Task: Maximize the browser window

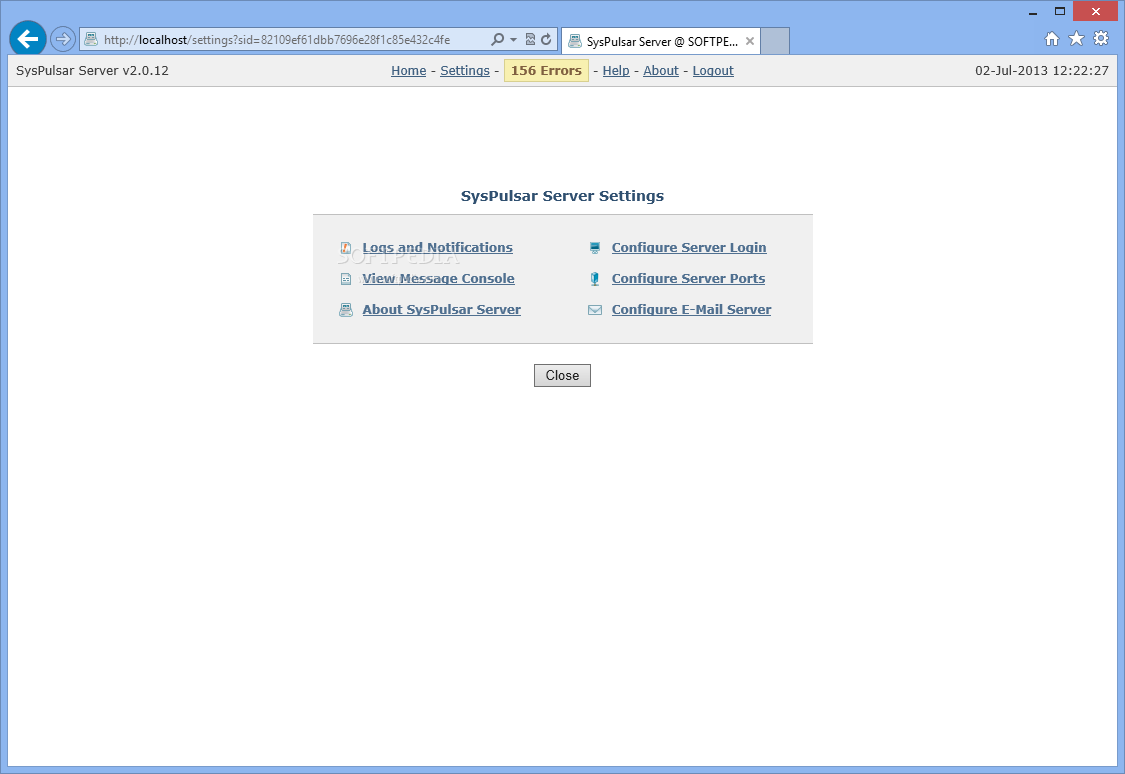Action: 1060,11
